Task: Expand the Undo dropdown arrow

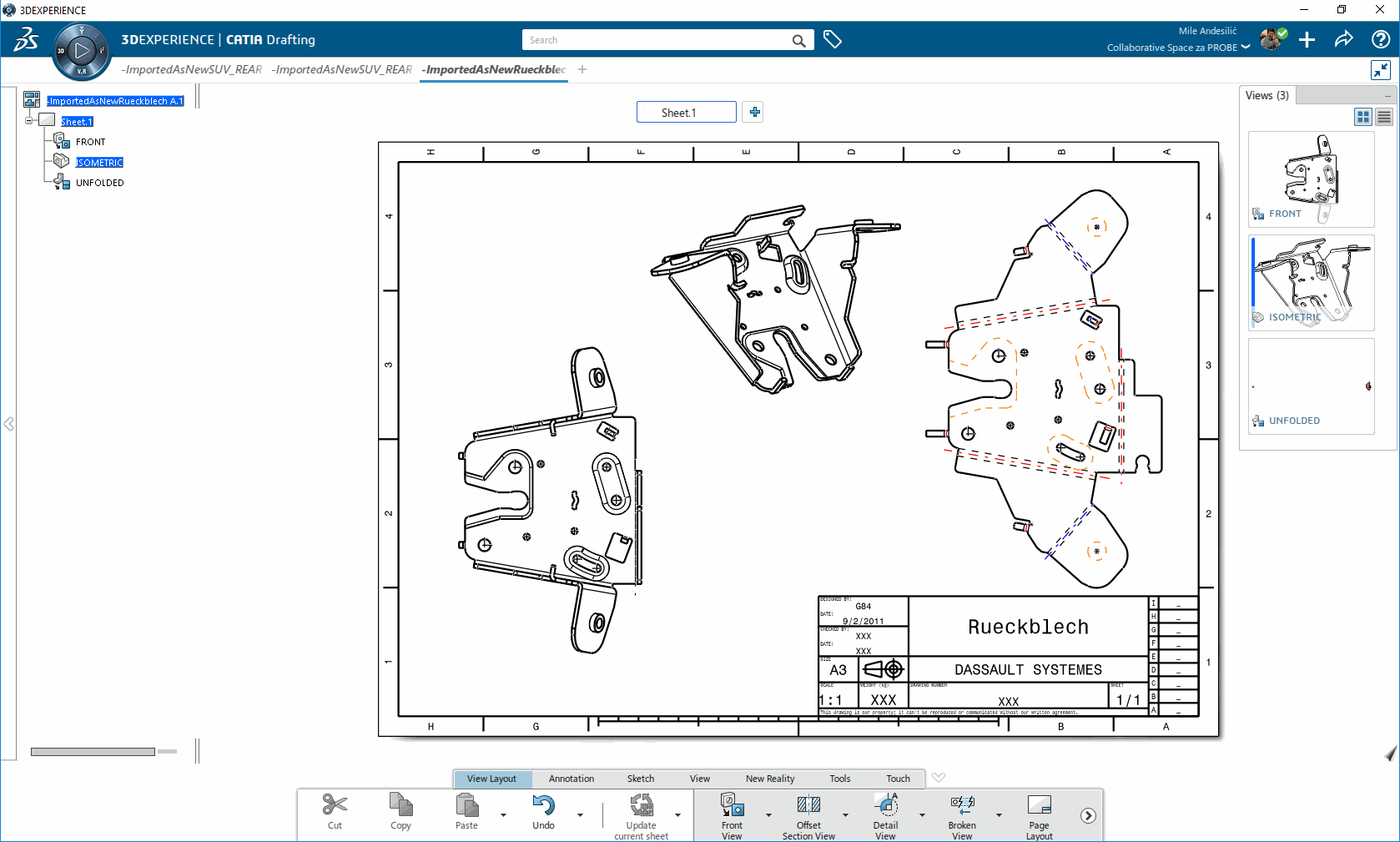Action: [580, 815]
